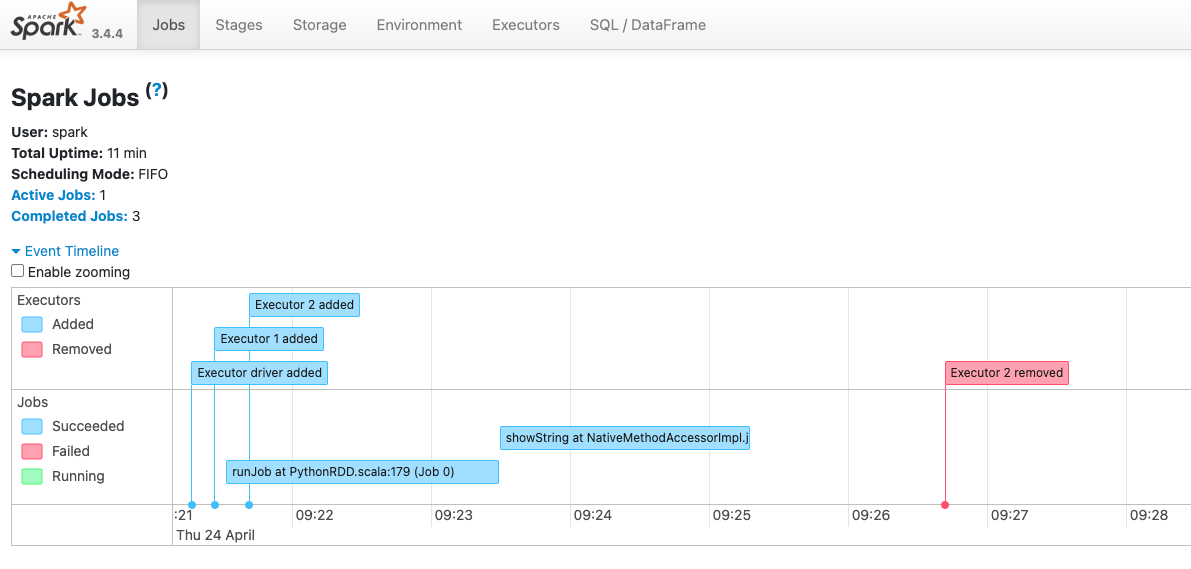This screenshot has width=1191, height=569.
Task: Collapse the Event Timeline section
Action: coord(65,251)
